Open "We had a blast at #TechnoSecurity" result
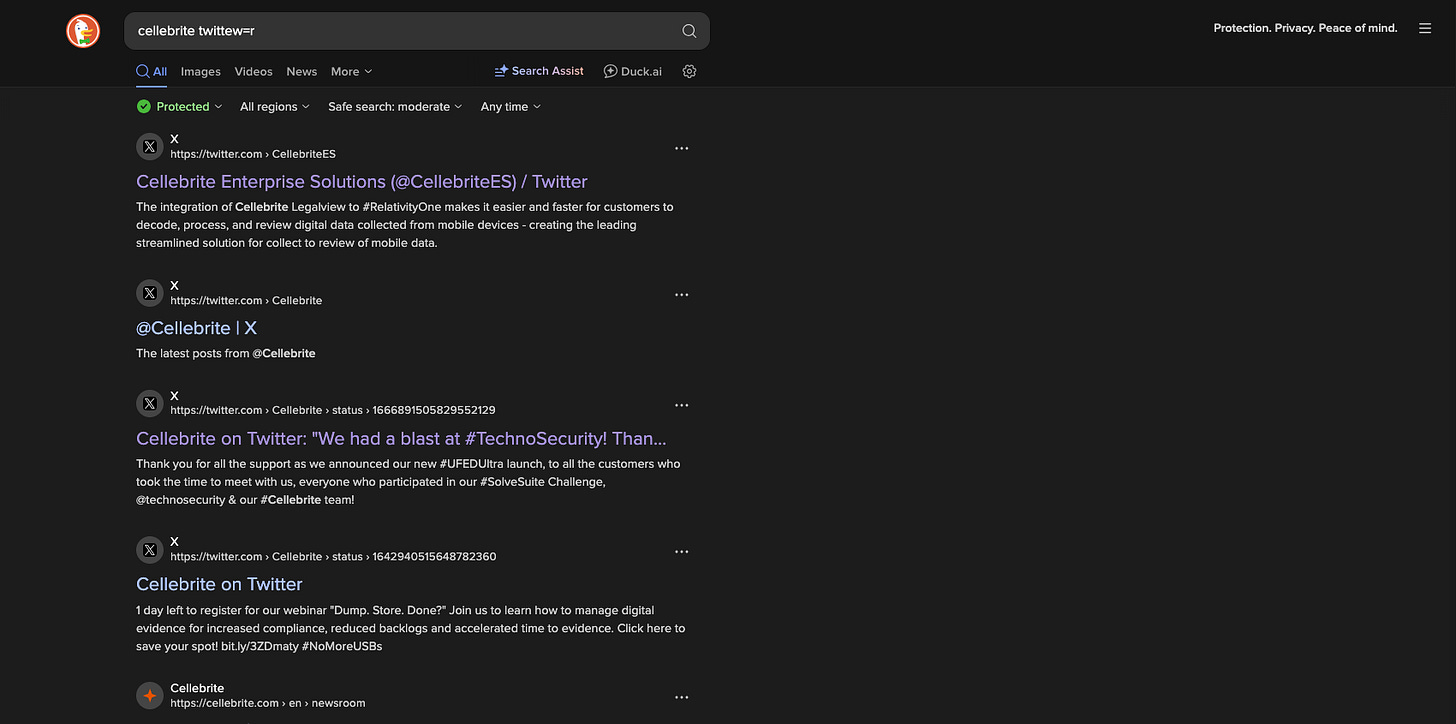Image resolution: width=1456 pixels, height=724 pixels. pos(401,438)
